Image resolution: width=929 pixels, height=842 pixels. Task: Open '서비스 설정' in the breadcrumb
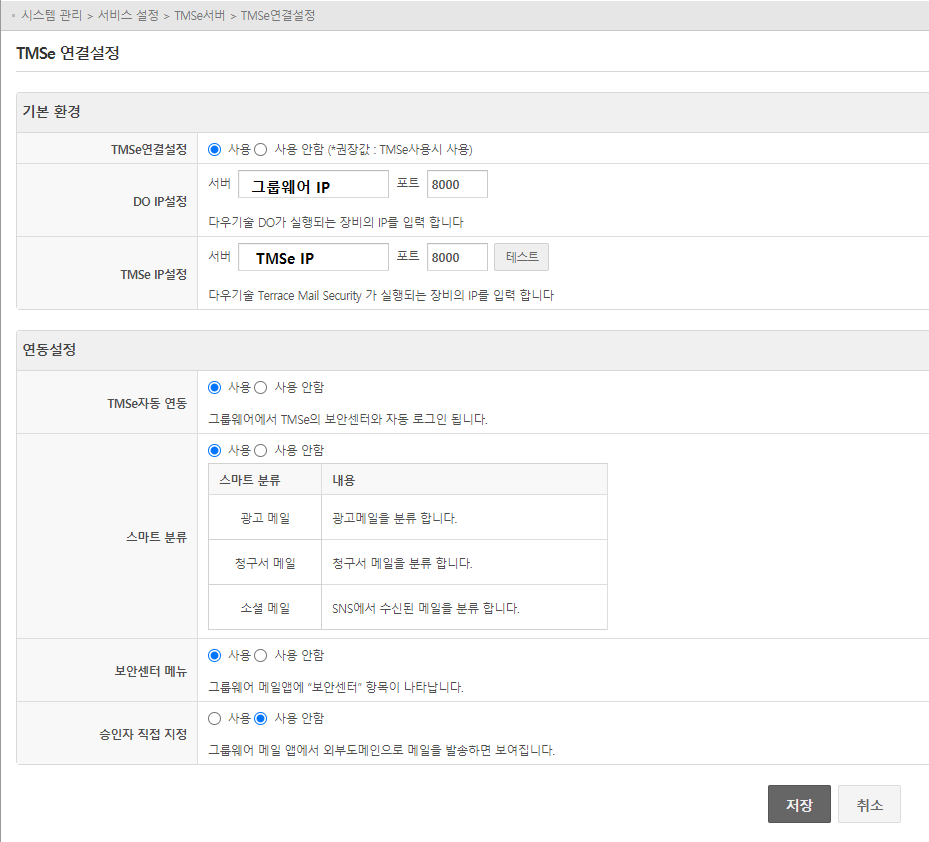(x=128, y=15)
